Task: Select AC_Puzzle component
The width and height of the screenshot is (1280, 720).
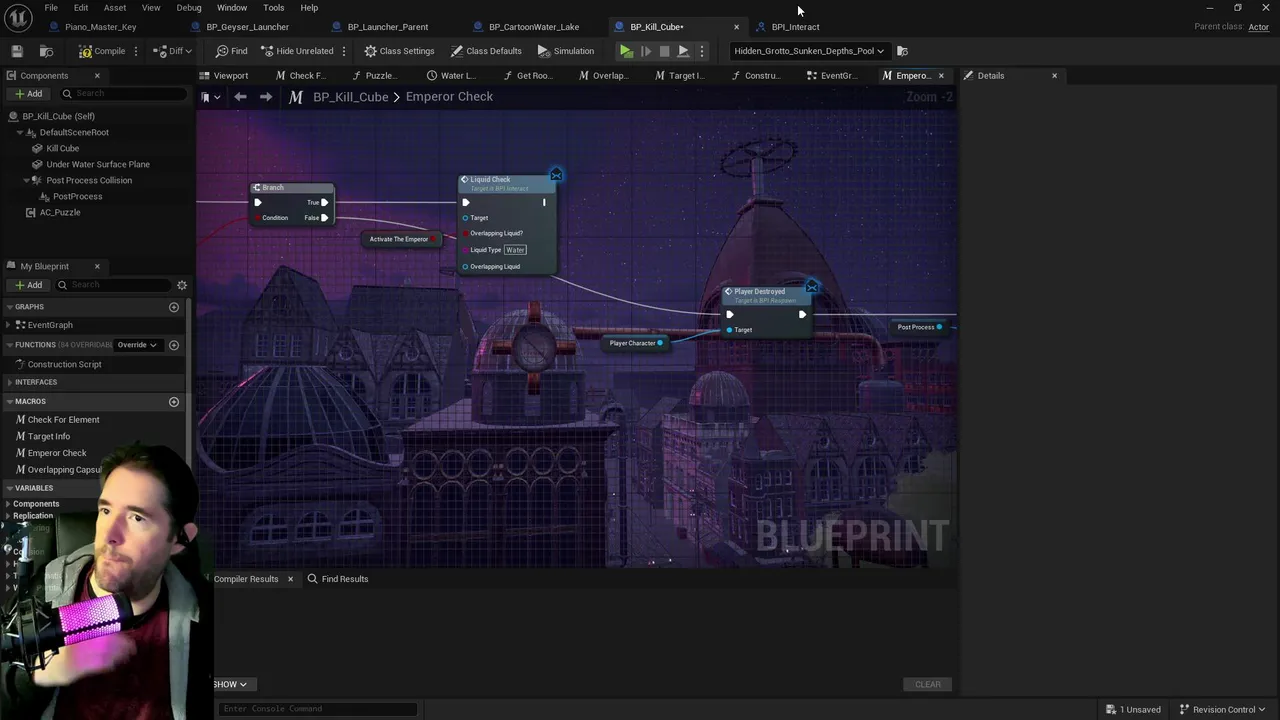Action: [60, 212]
